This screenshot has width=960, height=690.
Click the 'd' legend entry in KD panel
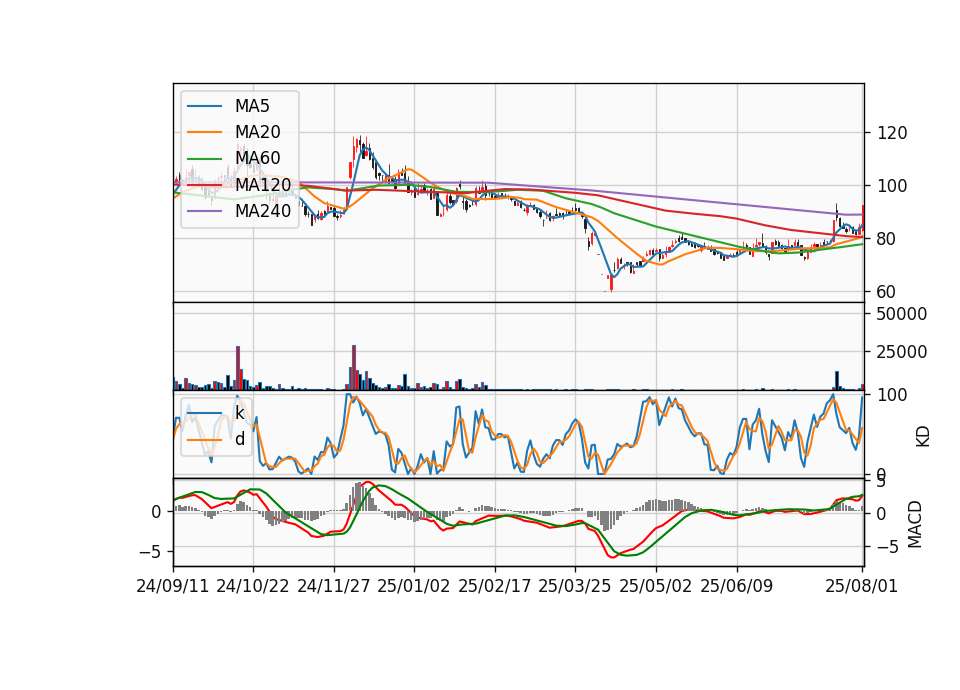(x=239, y=439)
